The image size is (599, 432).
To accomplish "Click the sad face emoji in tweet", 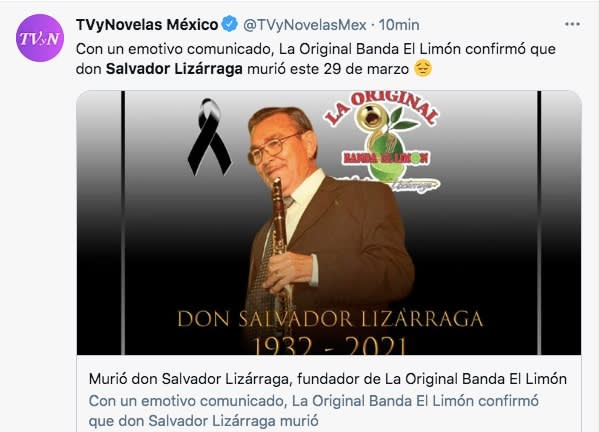I will tap(423, 68).
